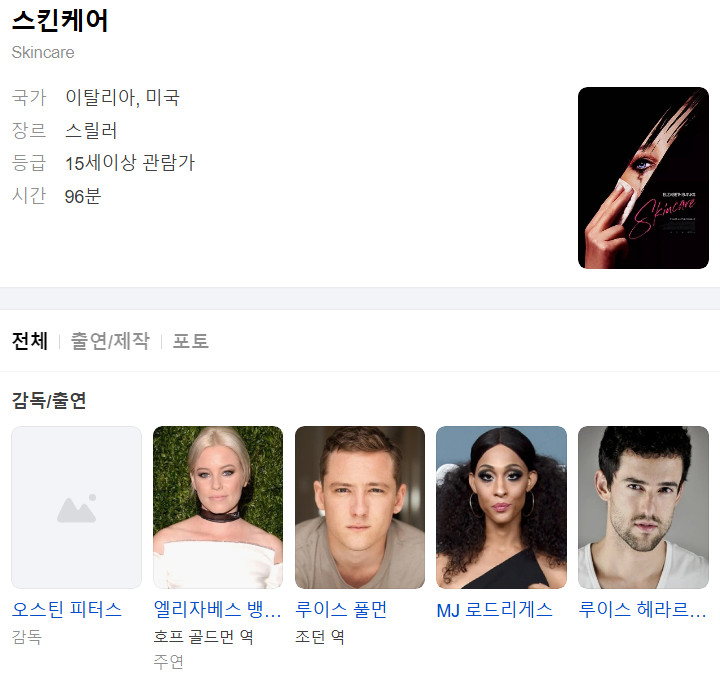Click the 조던 역 role label

[x=320, y=637]
